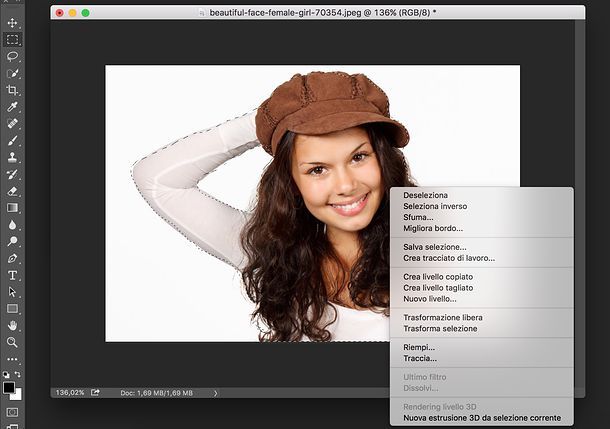Select the Rectangular Marquee tool
This screenshot has width=610, height=429.
click(x=13, y=40)
